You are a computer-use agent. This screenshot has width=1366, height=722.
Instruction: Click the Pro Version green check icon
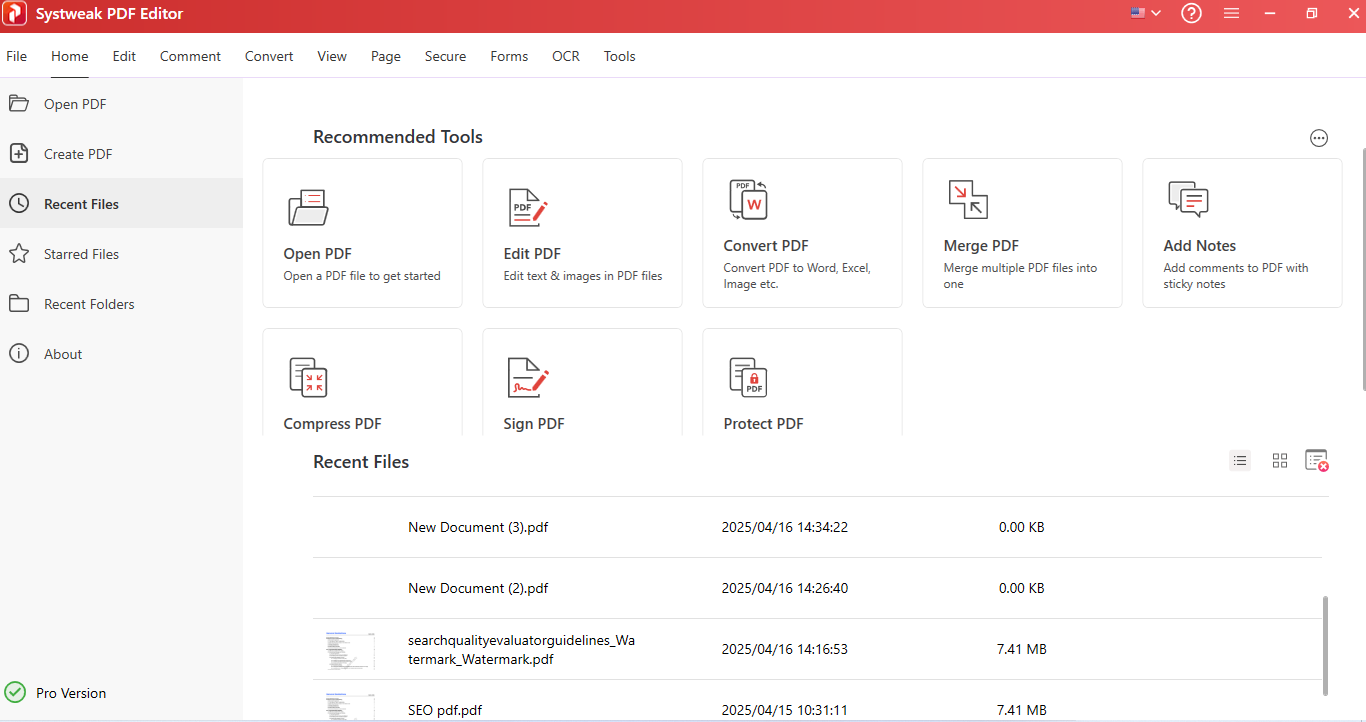15,692
